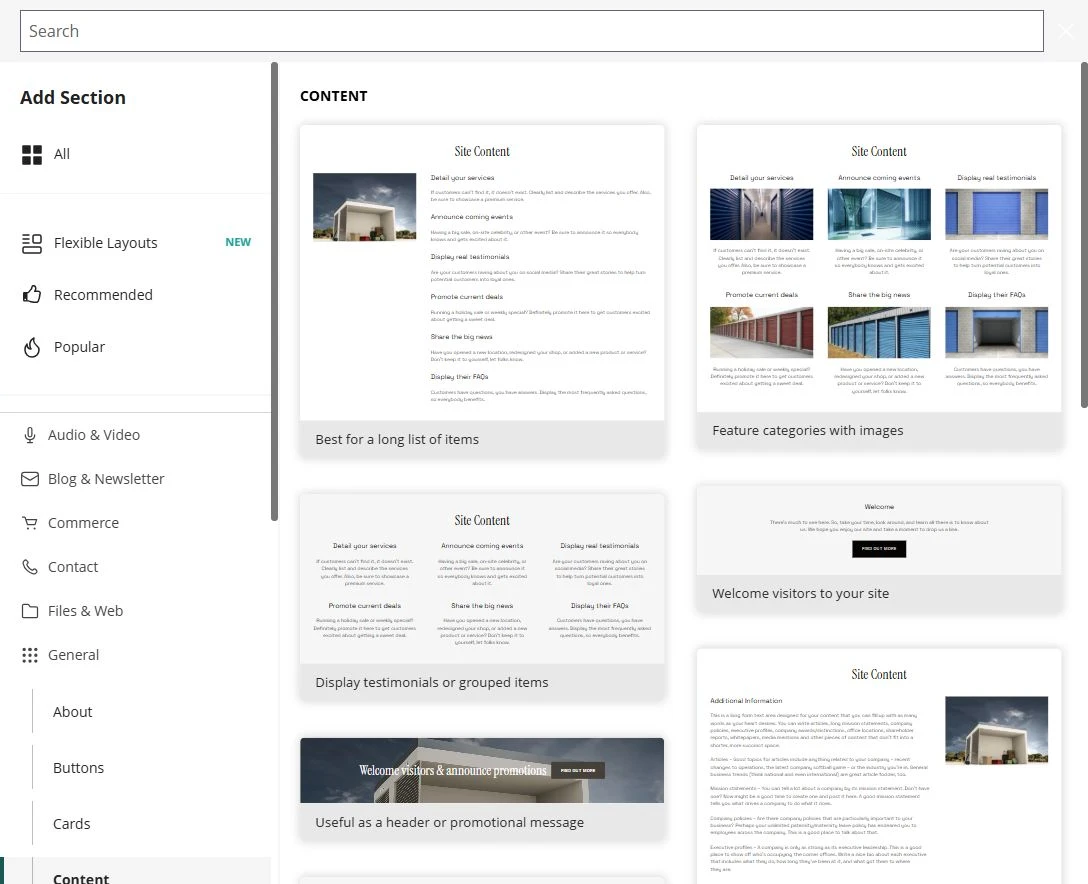The image size is (1088, 884).
Task: Click the left sidebar scrollbar
Action: coord(274,291)
